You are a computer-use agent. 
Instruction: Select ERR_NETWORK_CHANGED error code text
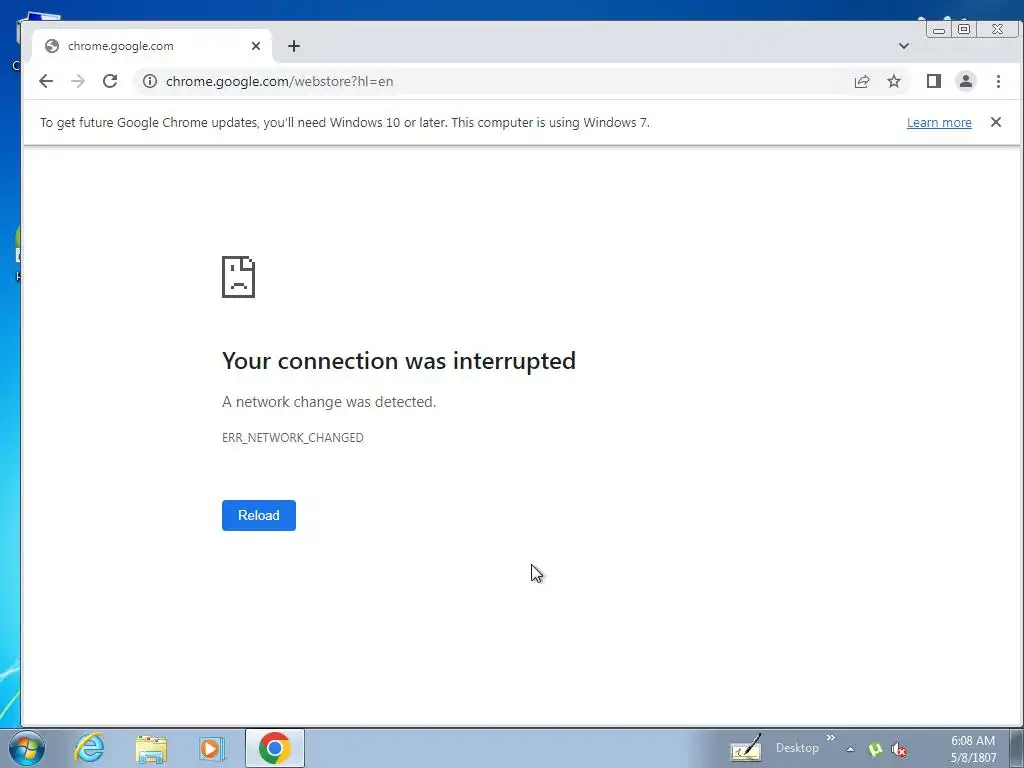click(x=293, y=438)
